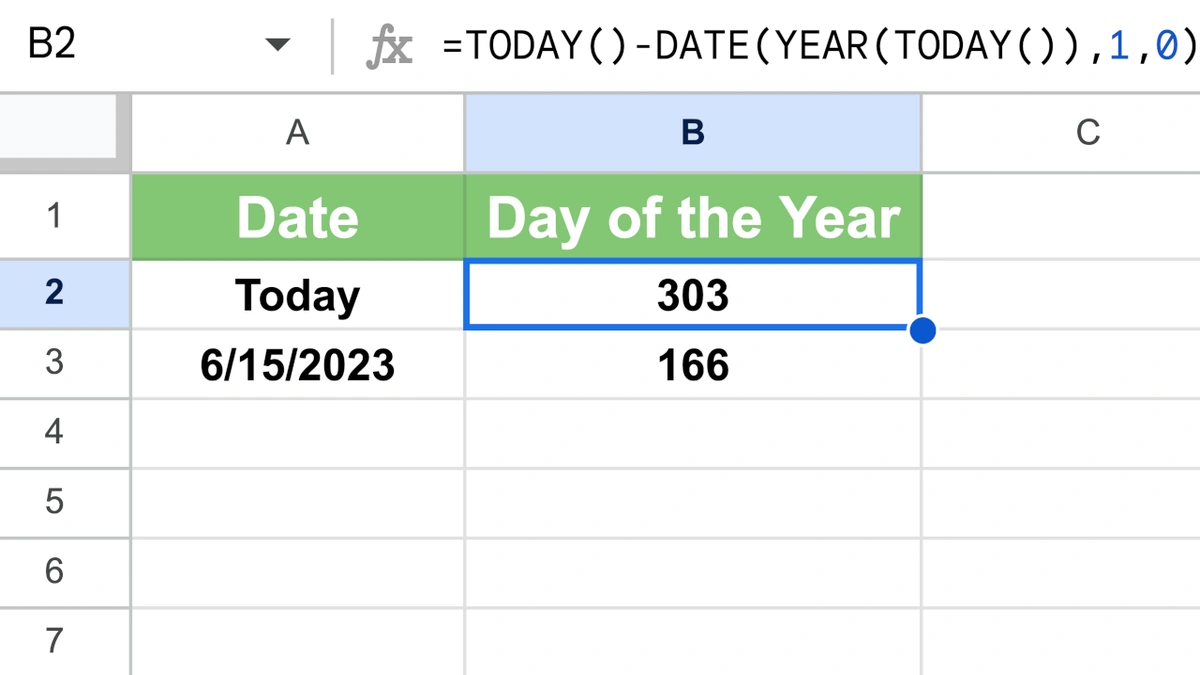Image resolution: width=1200 pixels, height=675 pixels.
Task: Click the select-all corner box
Action: (x=64, y=133)
